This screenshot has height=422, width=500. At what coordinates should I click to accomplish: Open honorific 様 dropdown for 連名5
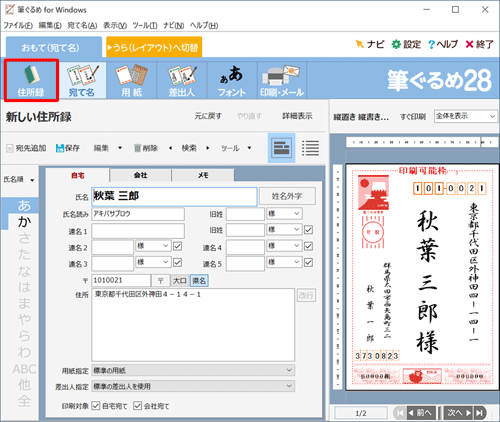click(x=284, y=262)
